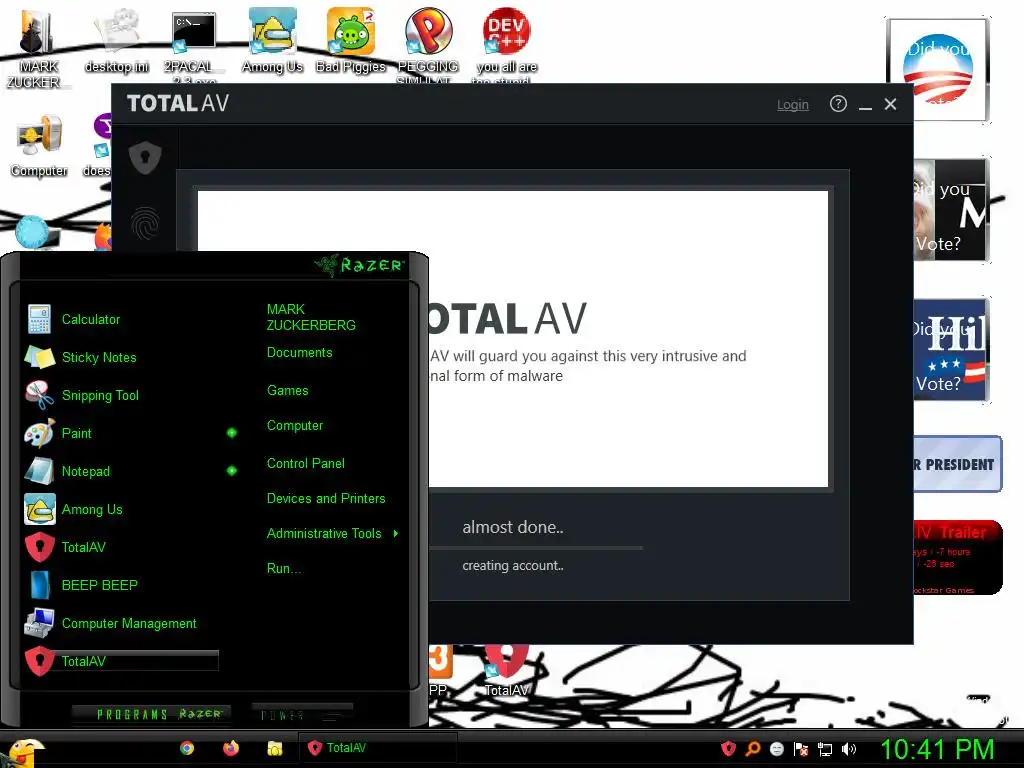
Task: Select MARK ZUCKER desktop icon
Action: tap(37, 47)
